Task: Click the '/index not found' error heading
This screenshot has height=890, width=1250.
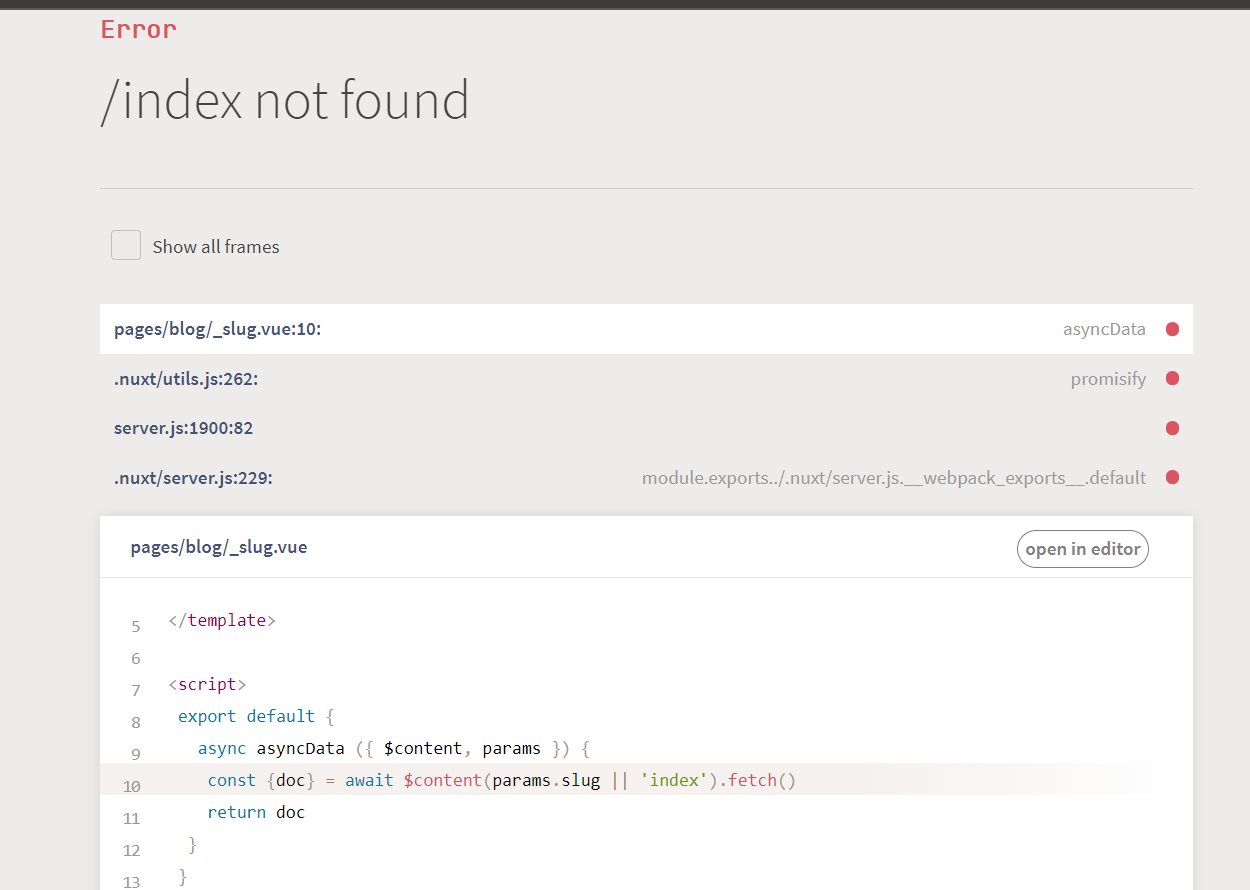Action: pos(285,100)
